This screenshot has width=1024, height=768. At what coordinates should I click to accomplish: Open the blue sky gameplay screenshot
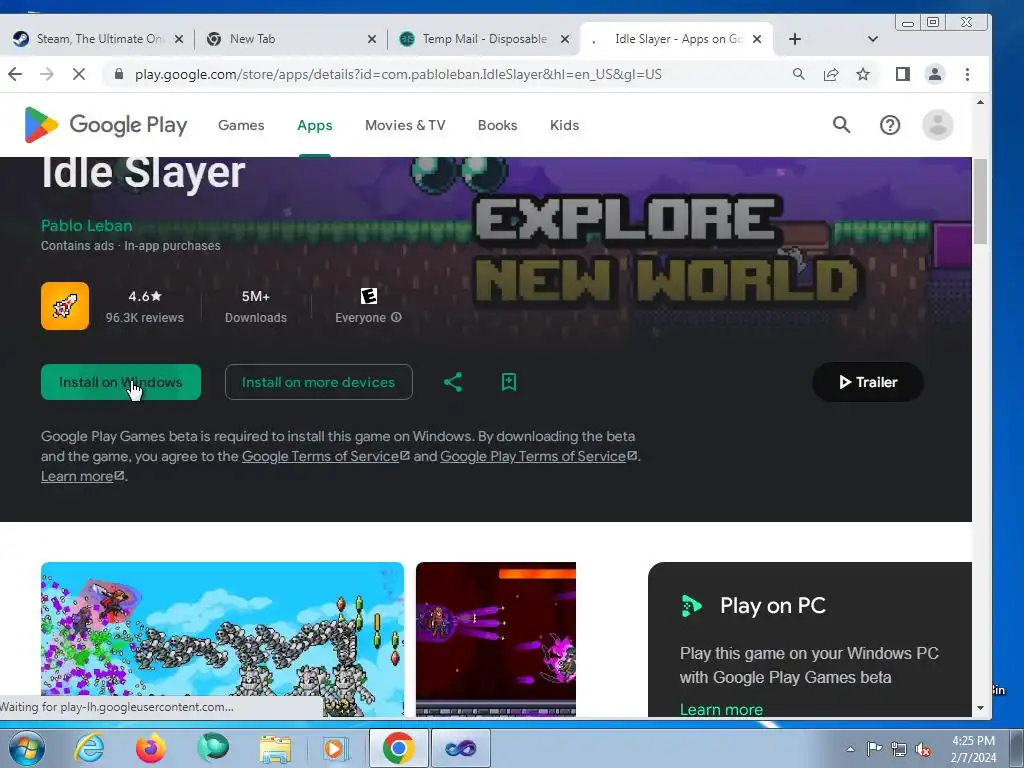pyautogui.click(x=223, y=639)
